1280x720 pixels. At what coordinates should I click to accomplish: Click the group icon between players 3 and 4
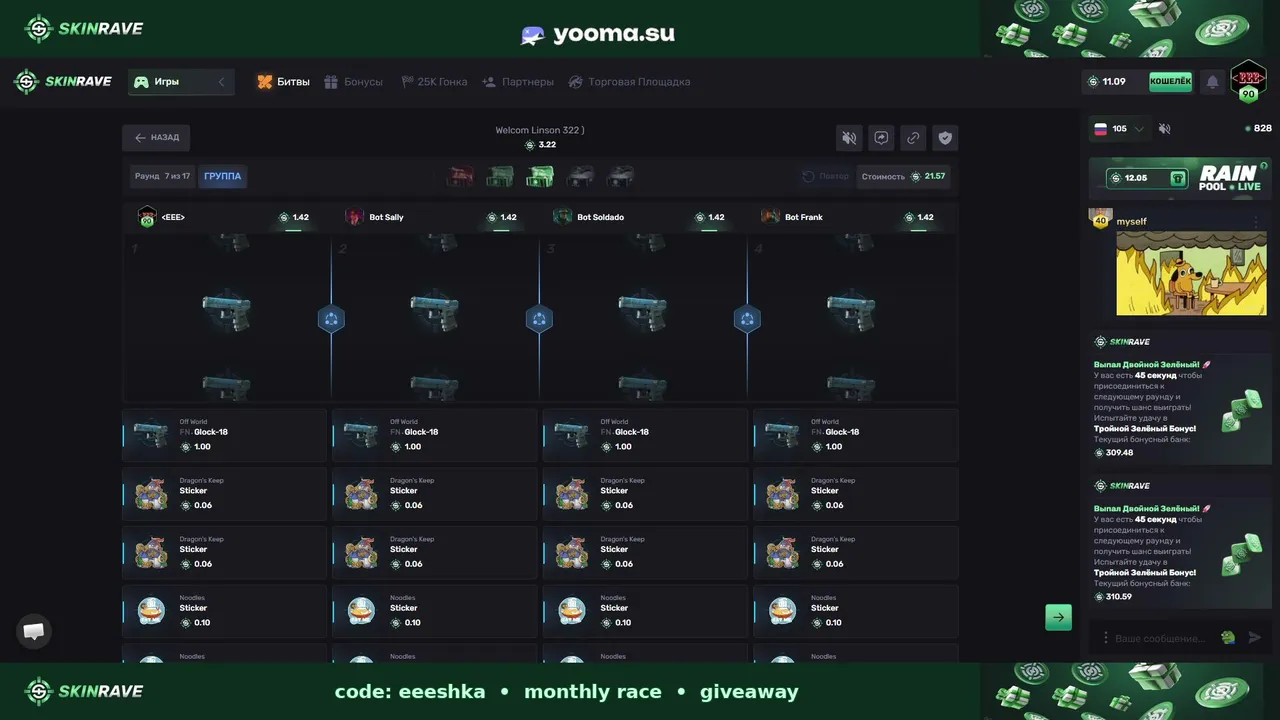tap(747, 319)
